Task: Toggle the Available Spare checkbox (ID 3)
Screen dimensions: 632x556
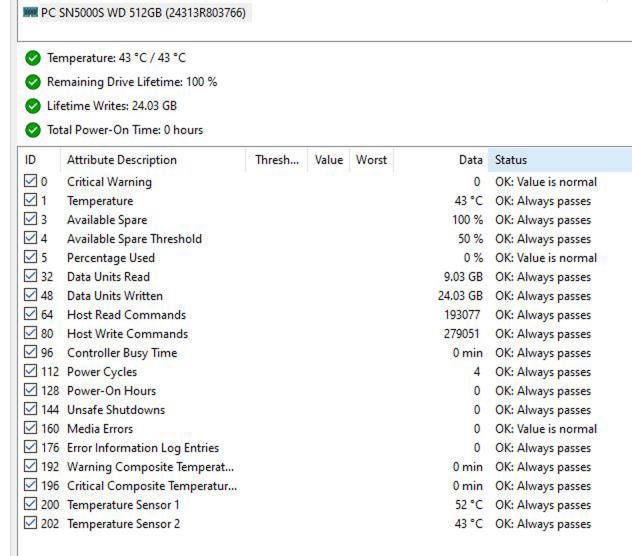Action: (30, 219)
